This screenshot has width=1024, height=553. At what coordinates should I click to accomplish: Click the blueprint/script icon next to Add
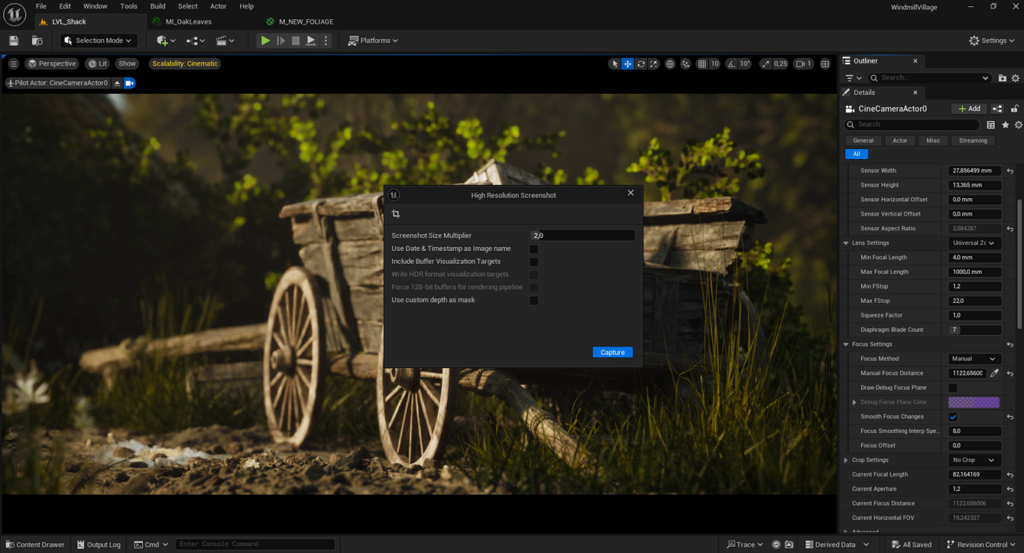click(x=997, y=109)
